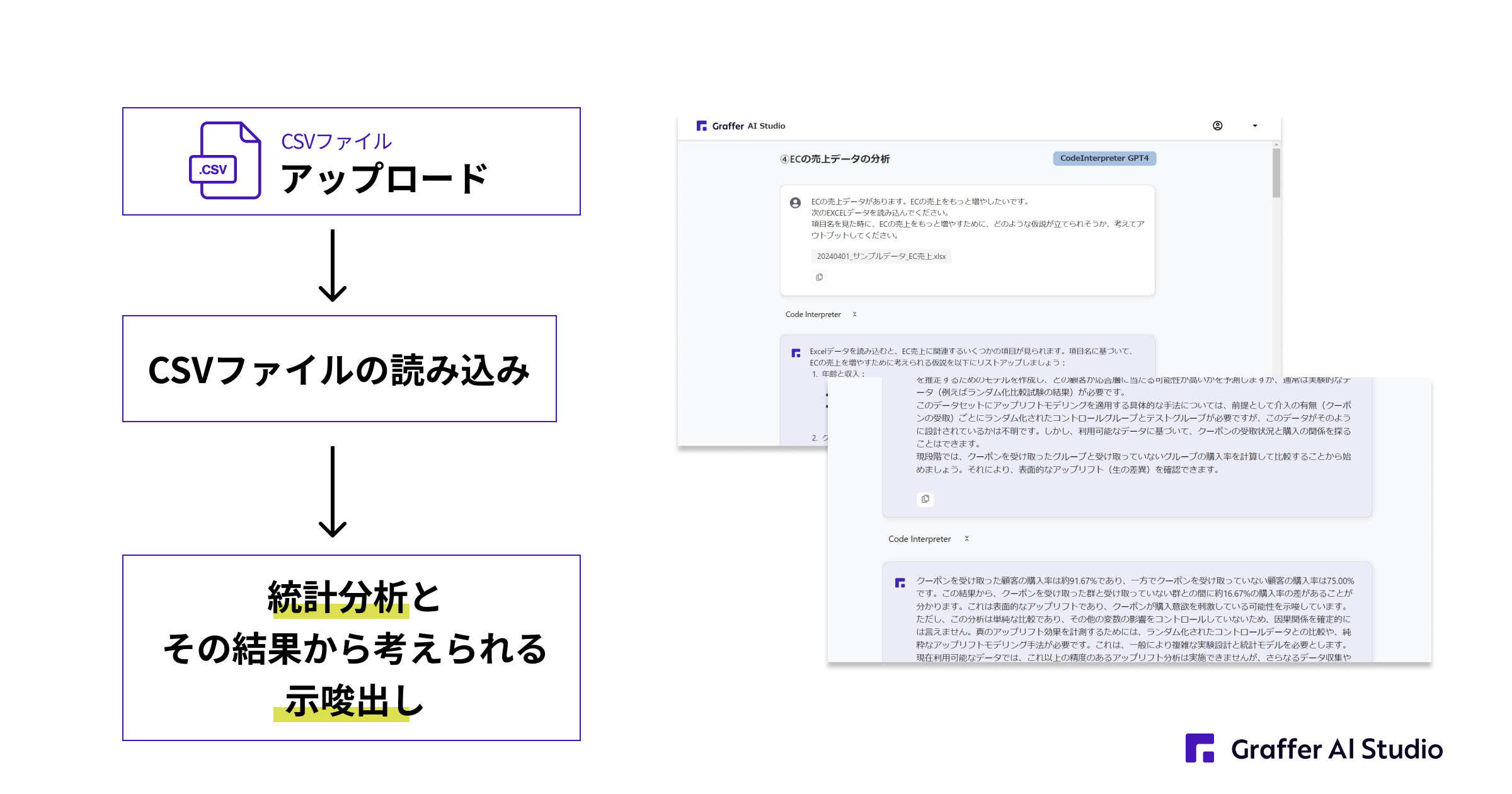Open the user account icon in the header
1512x794 pixels.
pos(1217,125)
